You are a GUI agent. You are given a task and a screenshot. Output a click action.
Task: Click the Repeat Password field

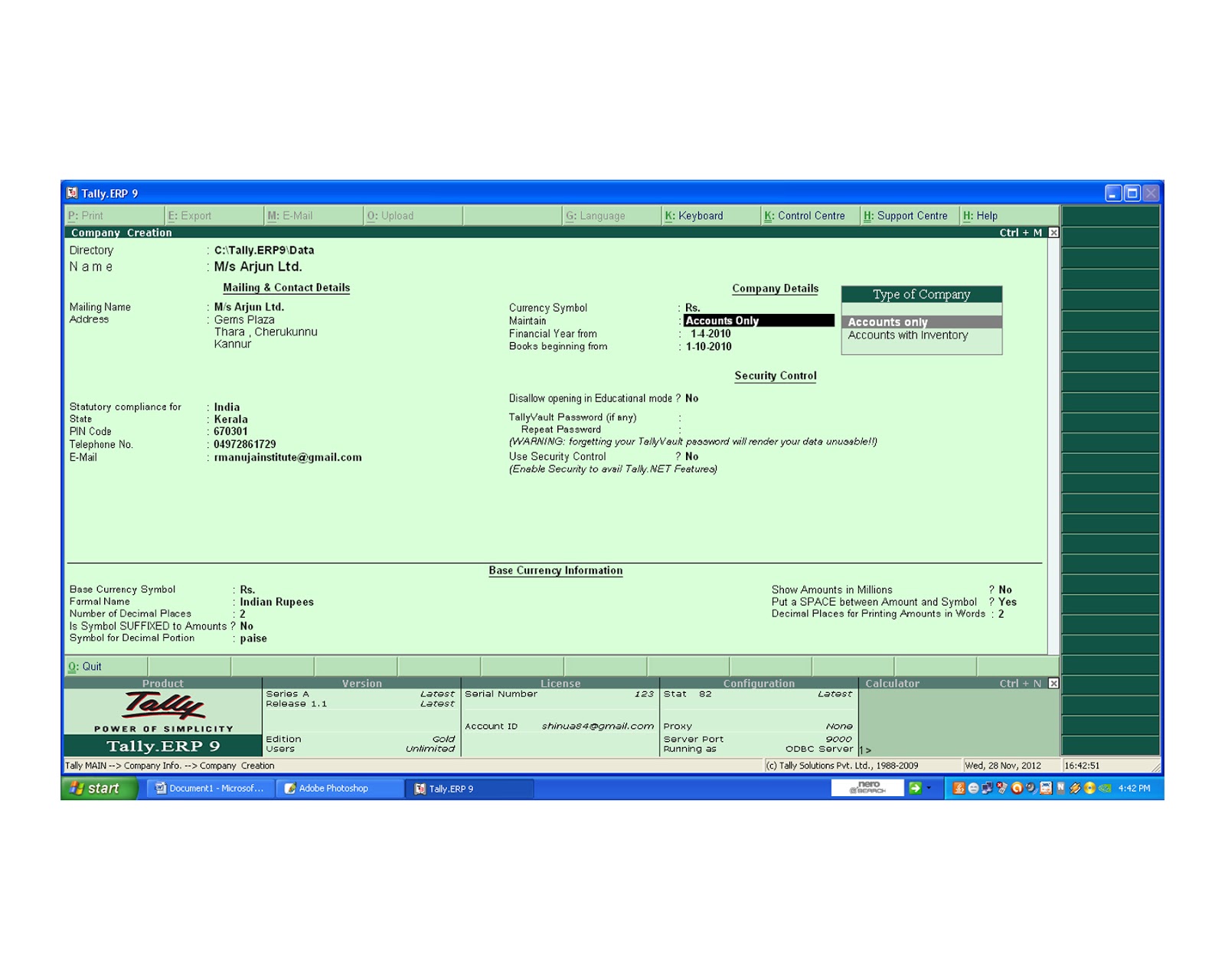tap(758, 430)
